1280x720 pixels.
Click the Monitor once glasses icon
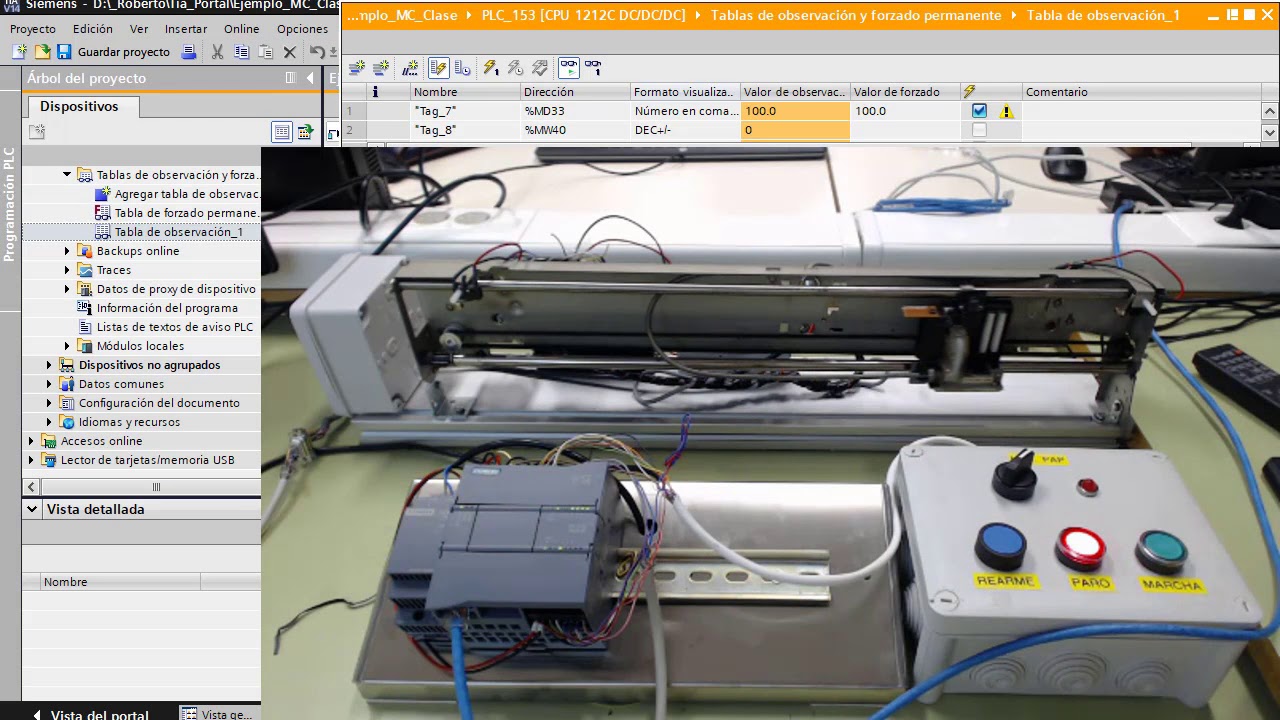point(593,68)
